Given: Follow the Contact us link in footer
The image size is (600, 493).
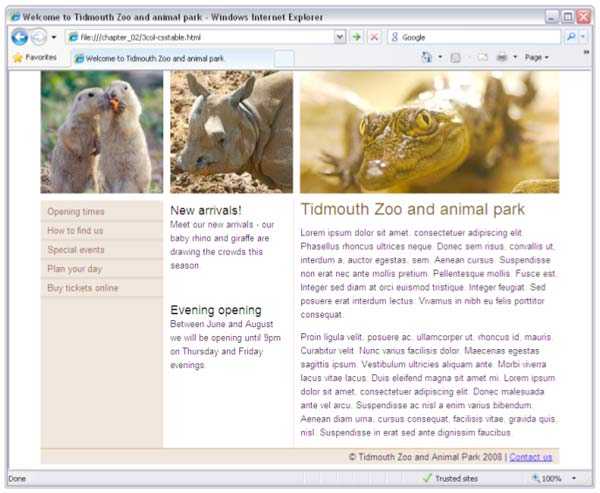Looking at the screenshot, I should tap(531, 457).
